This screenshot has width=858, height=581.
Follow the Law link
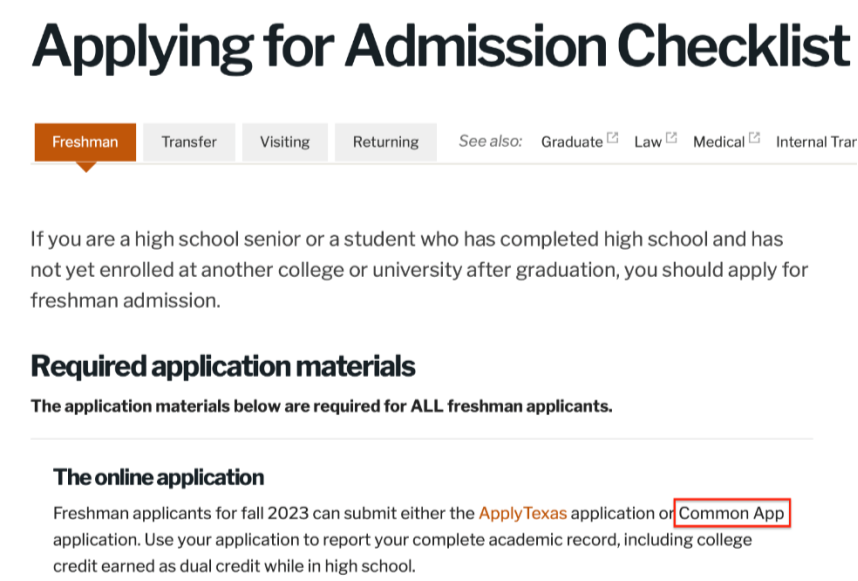pyautogui.click(x=648, y=142)
